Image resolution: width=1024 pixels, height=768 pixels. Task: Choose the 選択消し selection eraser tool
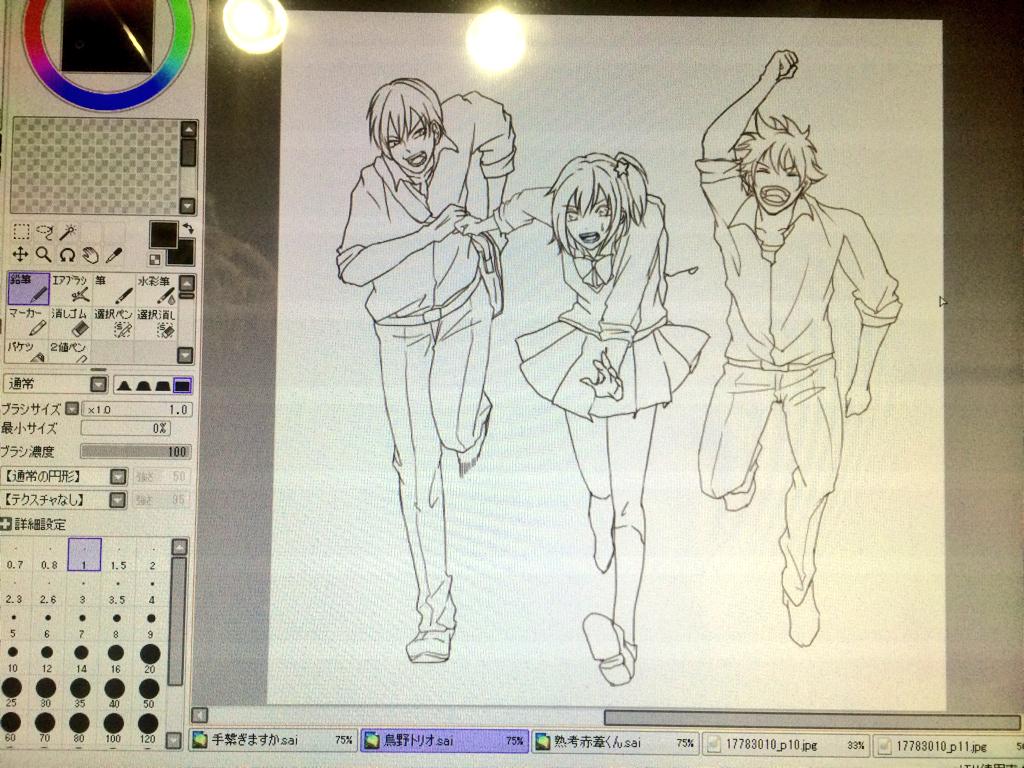click(155, 323)
